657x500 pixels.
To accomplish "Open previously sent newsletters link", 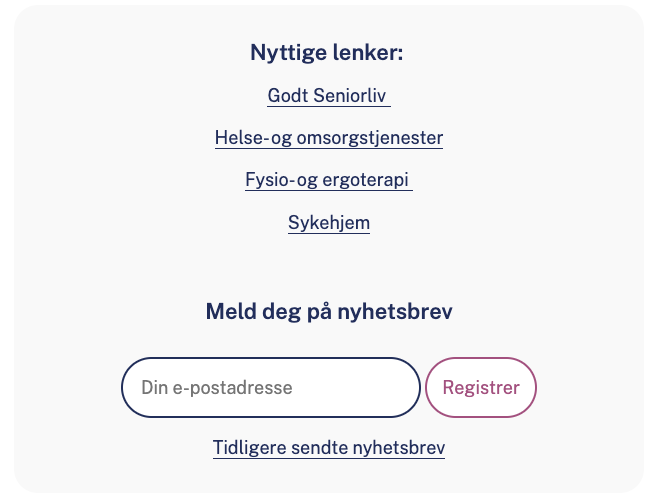I will [x=328, y=448].
